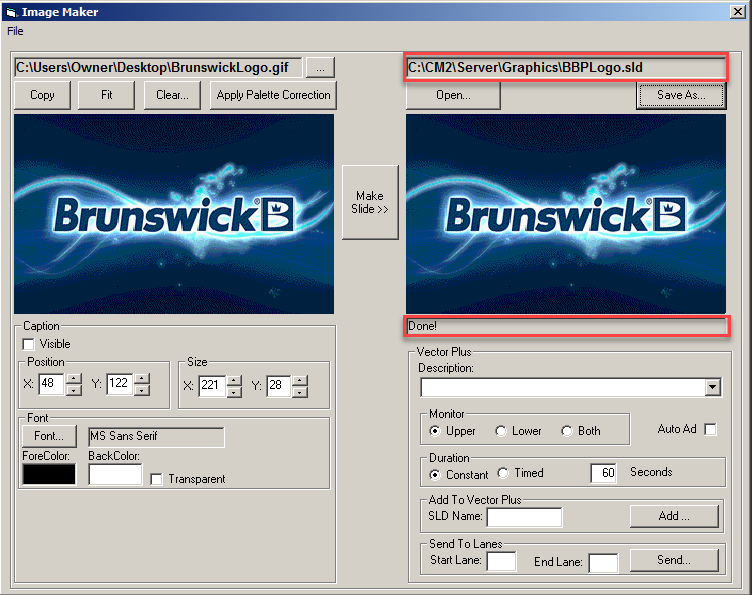Click the Seconds field showing 60

click(x=603, y=473)
